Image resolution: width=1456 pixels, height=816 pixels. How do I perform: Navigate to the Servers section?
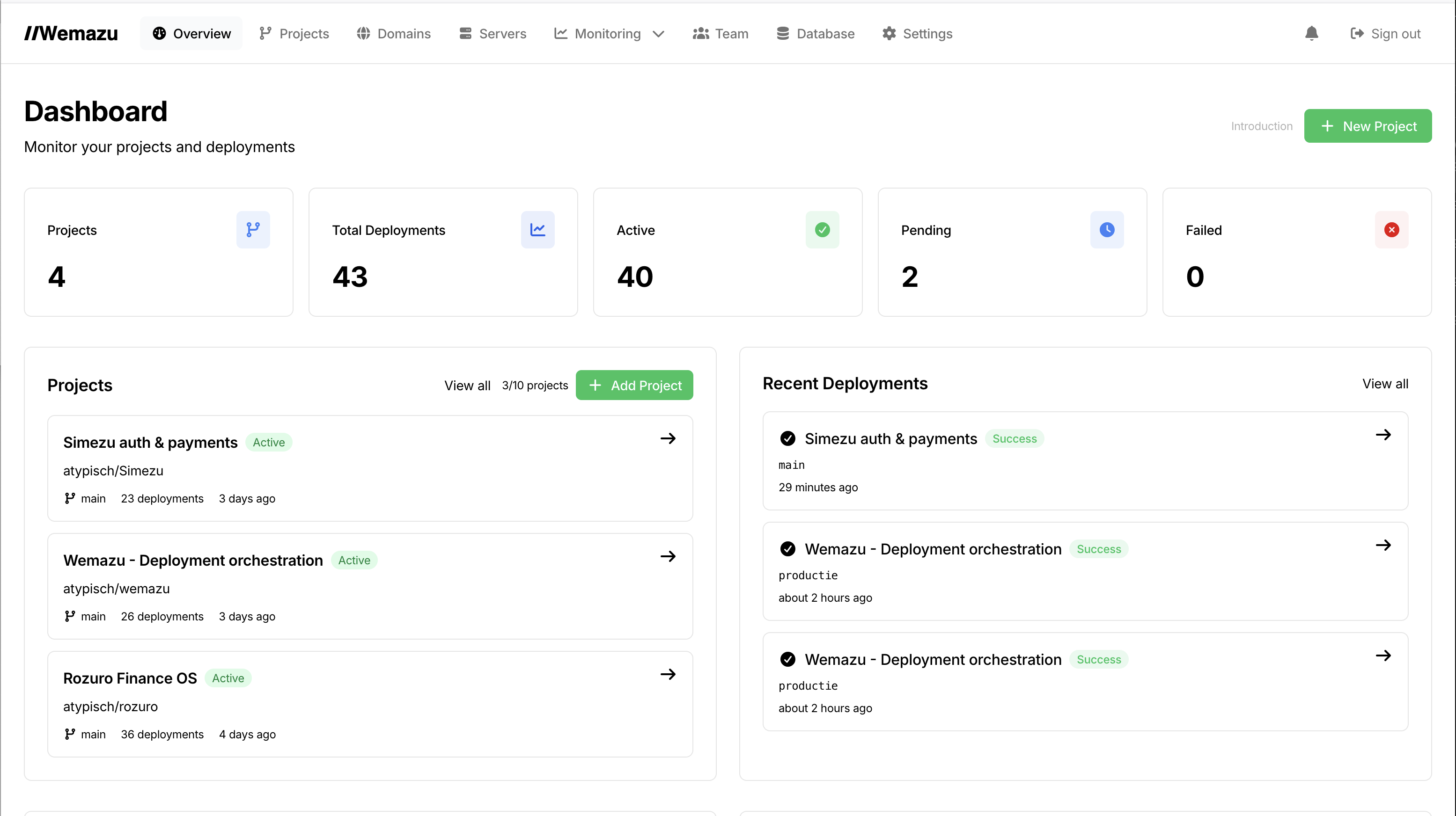(493, 33)
